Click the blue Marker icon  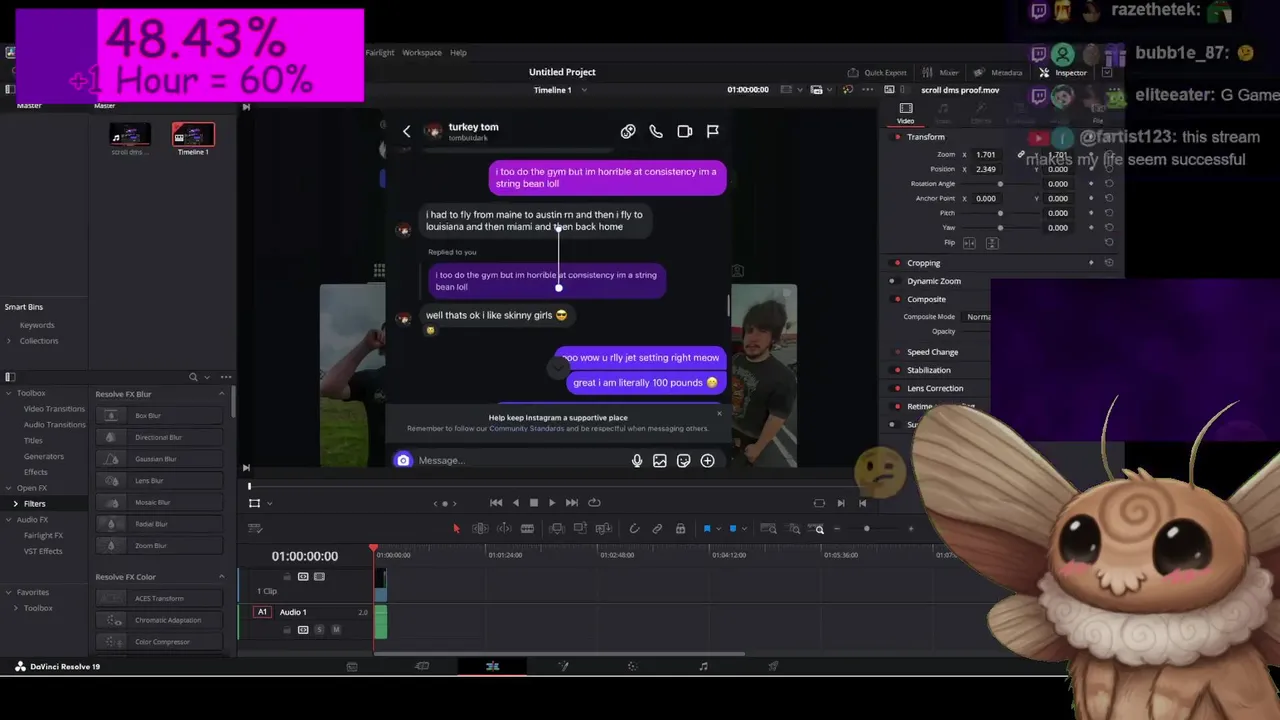click(732, 529)
